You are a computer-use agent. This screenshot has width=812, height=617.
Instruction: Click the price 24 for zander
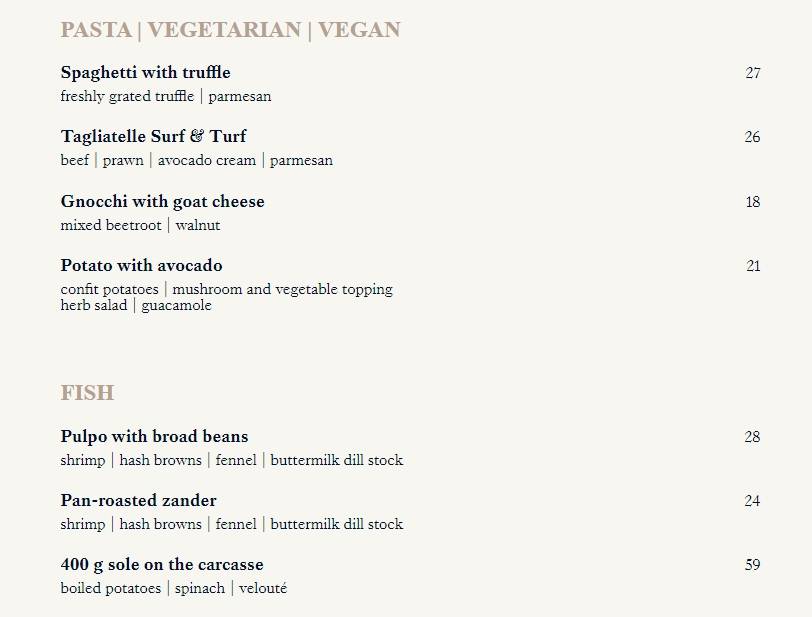(x=752, y=501)
